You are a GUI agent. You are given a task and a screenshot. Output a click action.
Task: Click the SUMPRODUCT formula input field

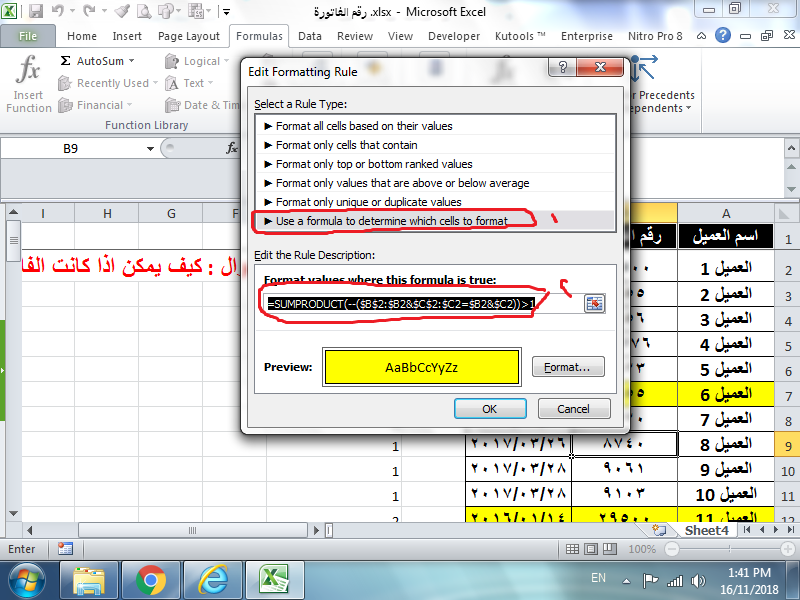423,304
